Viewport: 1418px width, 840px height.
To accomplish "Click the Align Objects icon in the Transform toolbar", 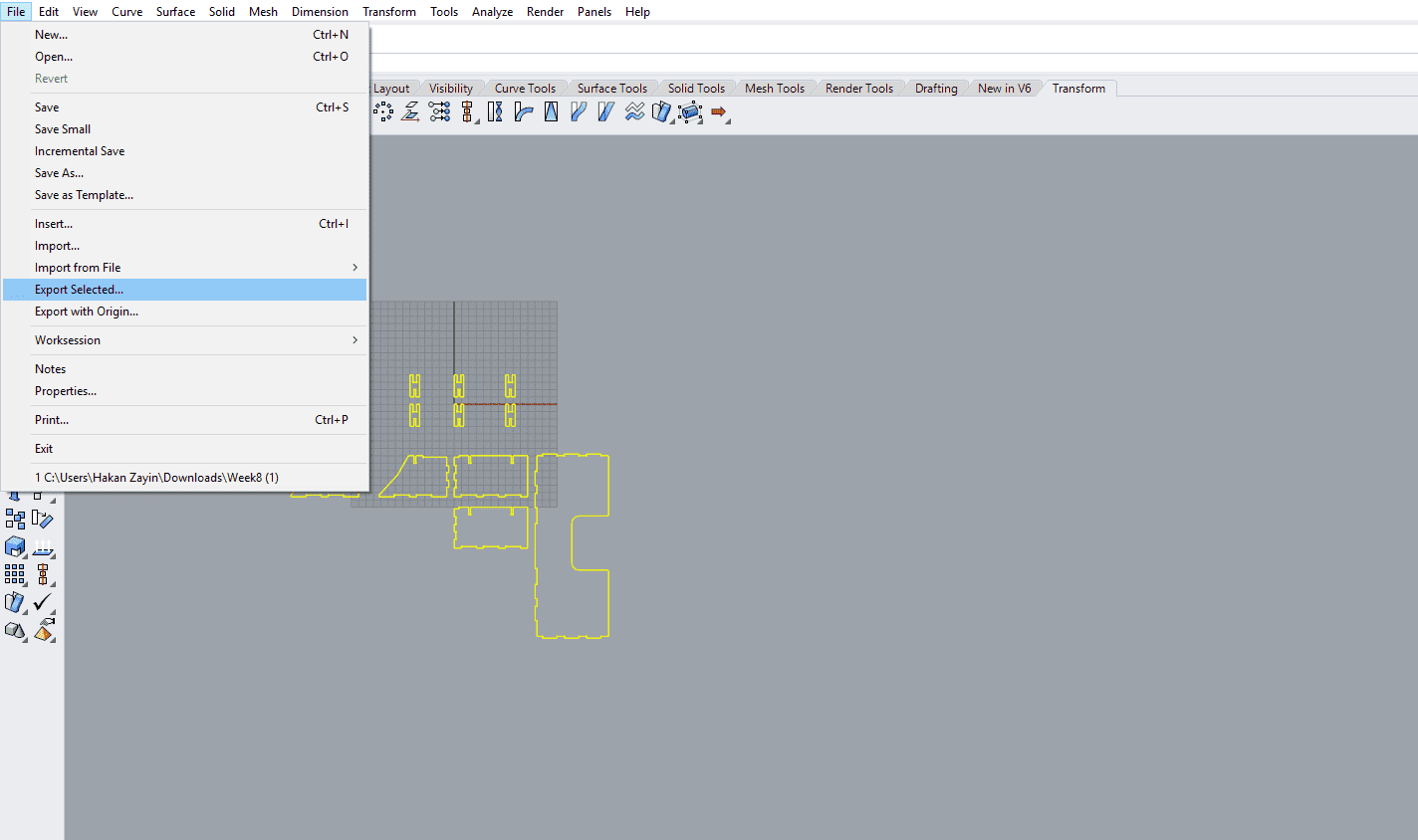I will (467, 112).
